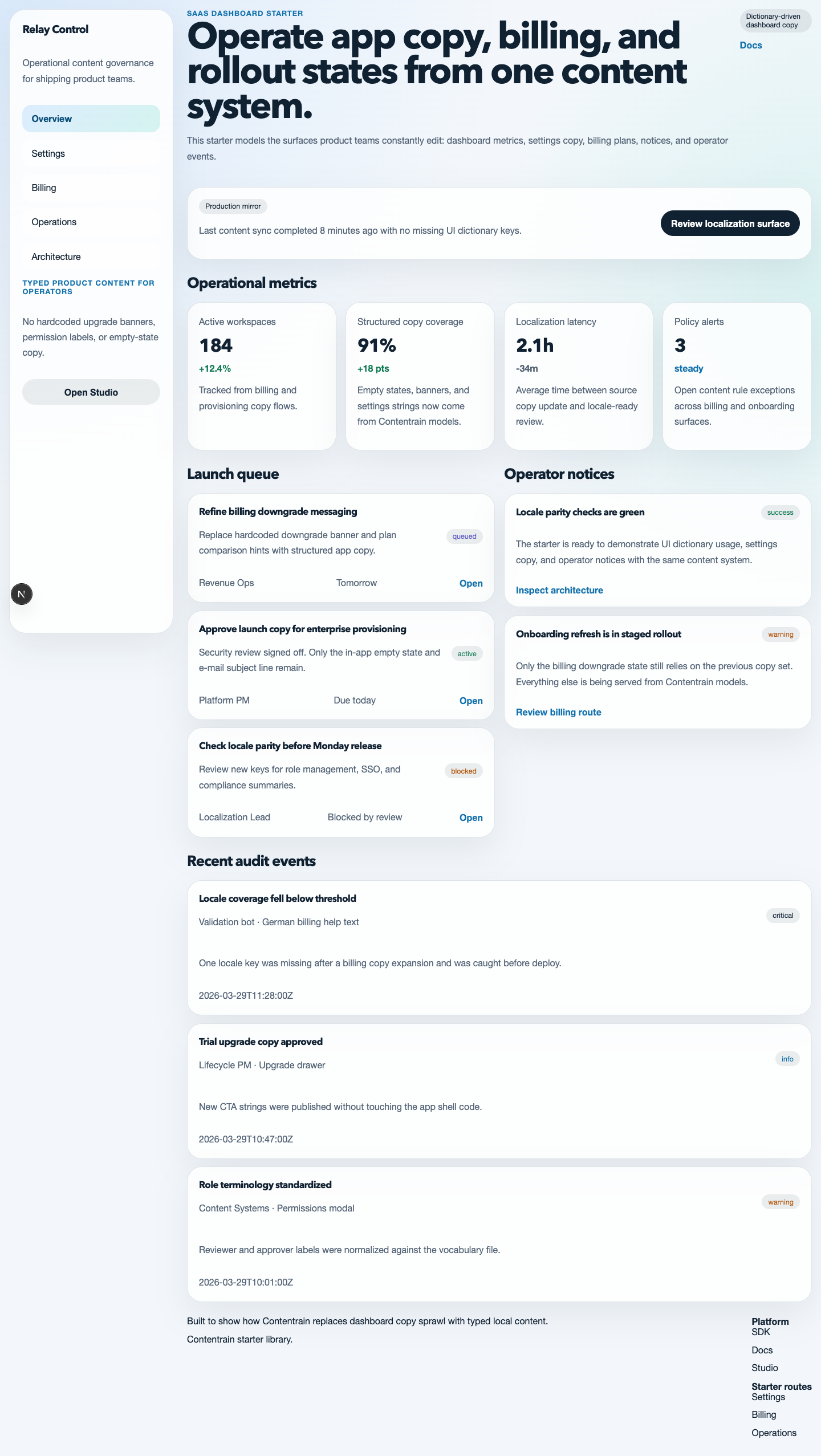Open the Check locale parity item
Viewport: 821px width, 1456px height.
click(471, 818)
